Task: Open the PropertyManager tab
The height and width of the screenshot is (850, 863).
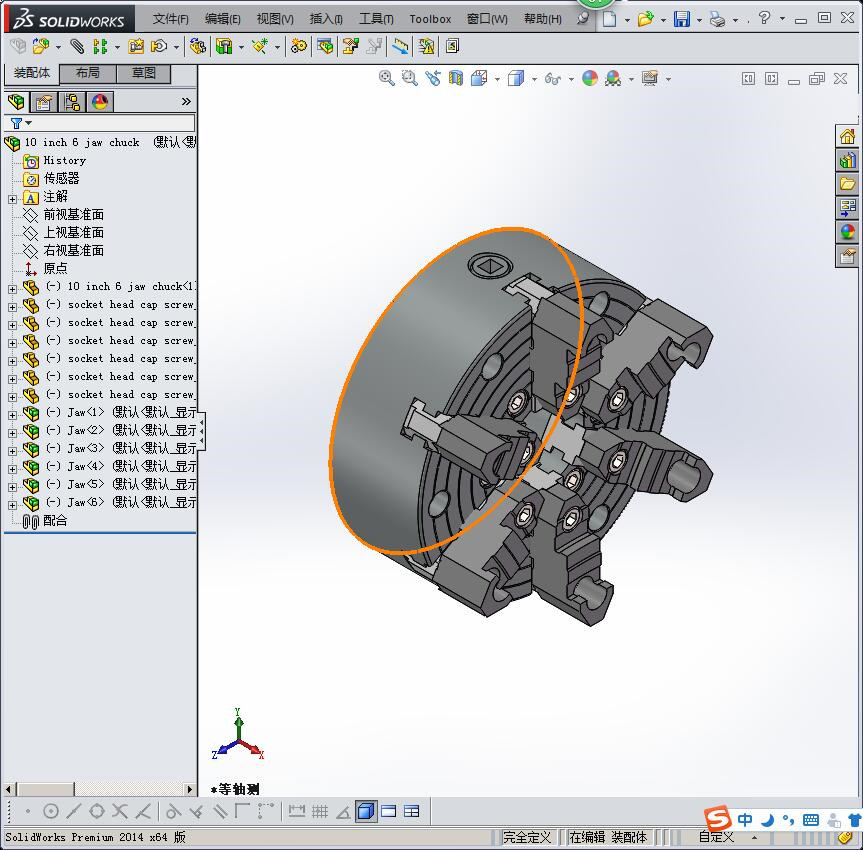Action: point(43,102)
